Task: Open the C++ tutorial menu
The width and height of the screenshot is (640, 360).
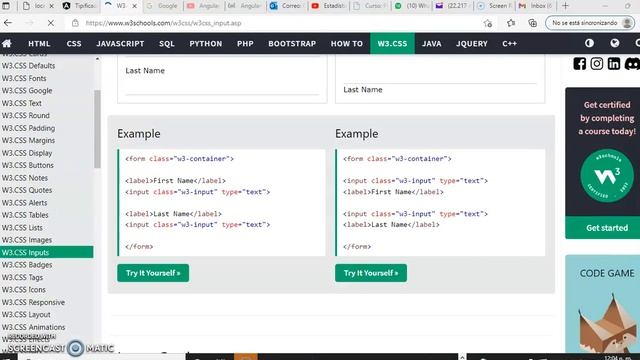Action: pyautogui.click(x=509, y=43)
